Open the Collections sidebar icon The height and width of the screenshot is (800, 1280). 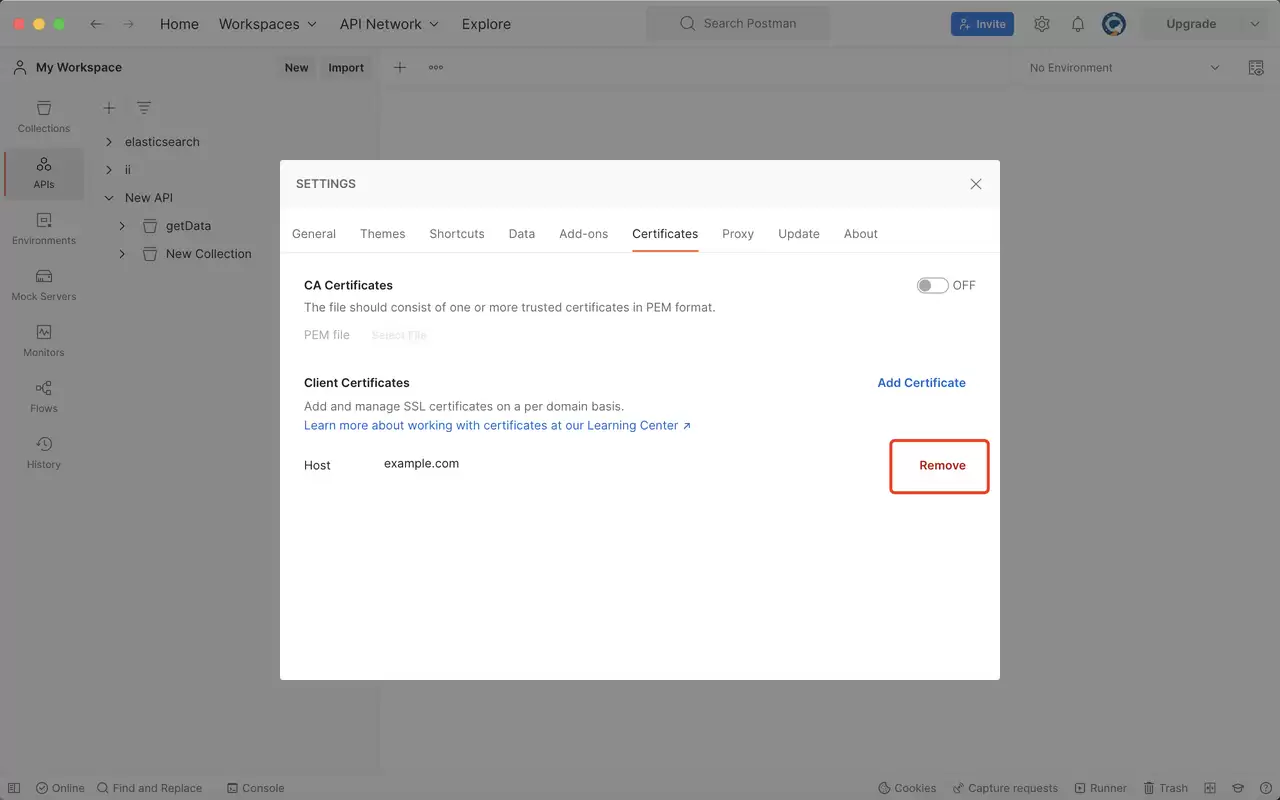[x=44, y=117]
